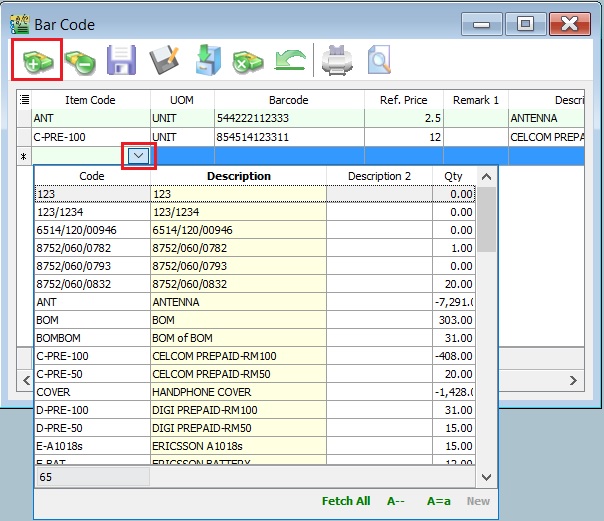Screen dimensions: 604x521
Task: Click the disk with blue arrow icon
Action: (x=206, y=61)
